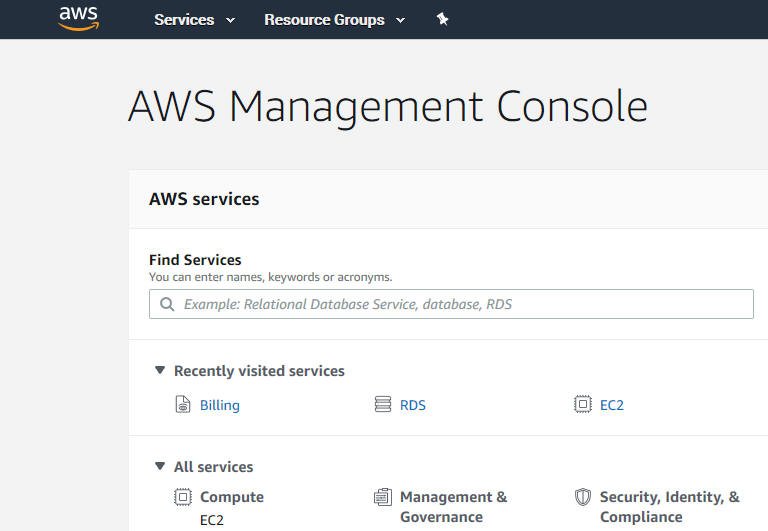The height and width of the screenshot is (531, 768).
Task: Click the Find Services label
Action: [195, 260]
